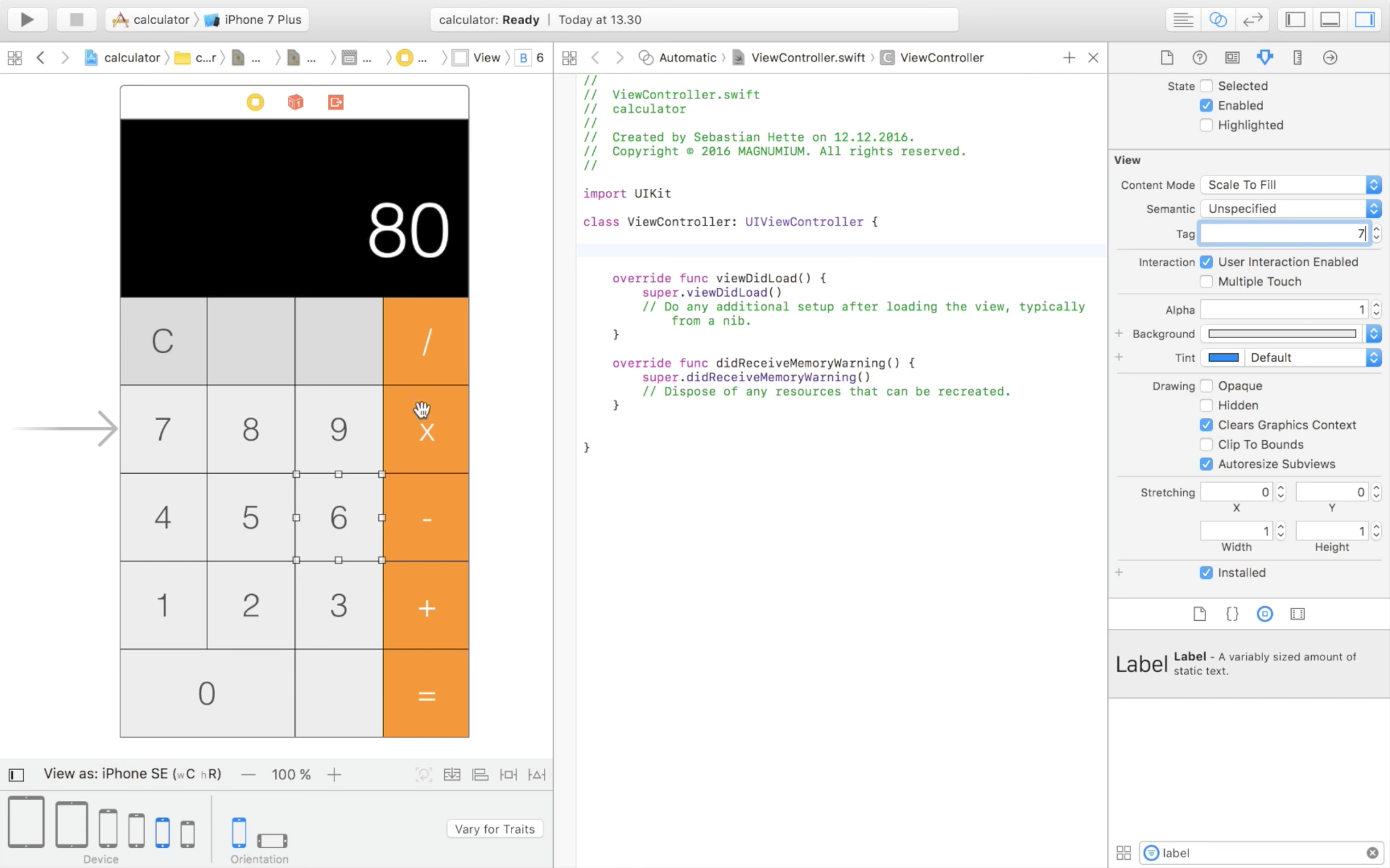Image resolution: width=1390 pixels, height=868 pixels.
Task: Check the Multiple Touch option
Action: click(1206, 281)
